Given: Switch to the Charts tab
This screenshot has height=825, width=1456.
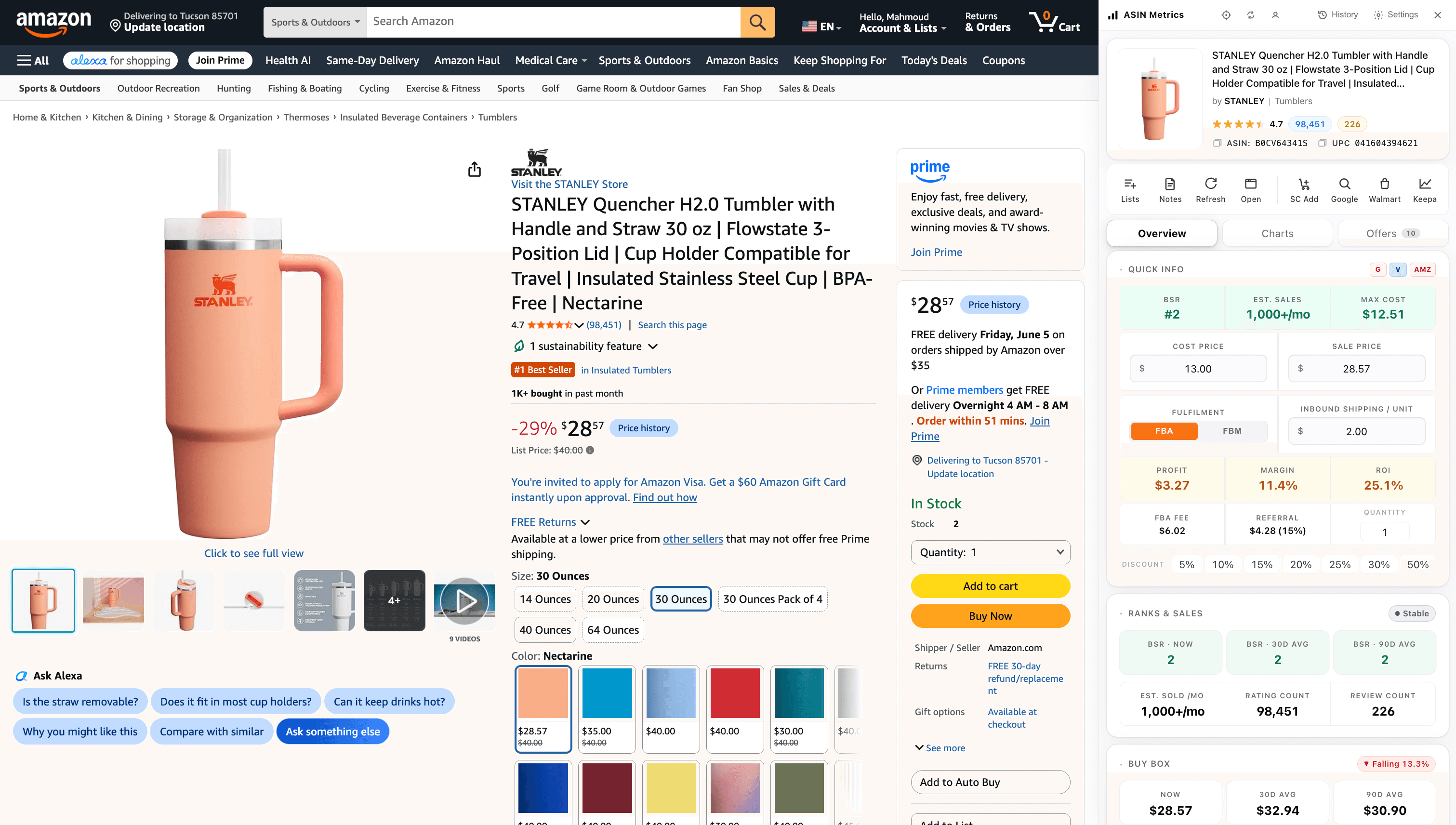Looking at the screenshot, I should 1277,233.
